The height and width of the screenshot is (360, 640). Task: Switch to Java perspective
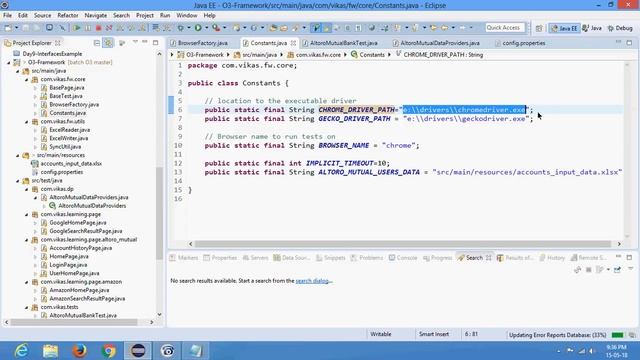[x=592, y=28]
